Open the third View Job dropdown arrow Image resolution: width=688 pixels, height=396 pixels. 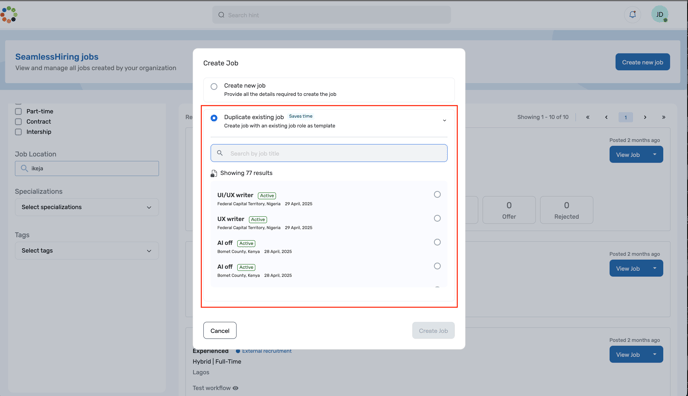point(655,354)
